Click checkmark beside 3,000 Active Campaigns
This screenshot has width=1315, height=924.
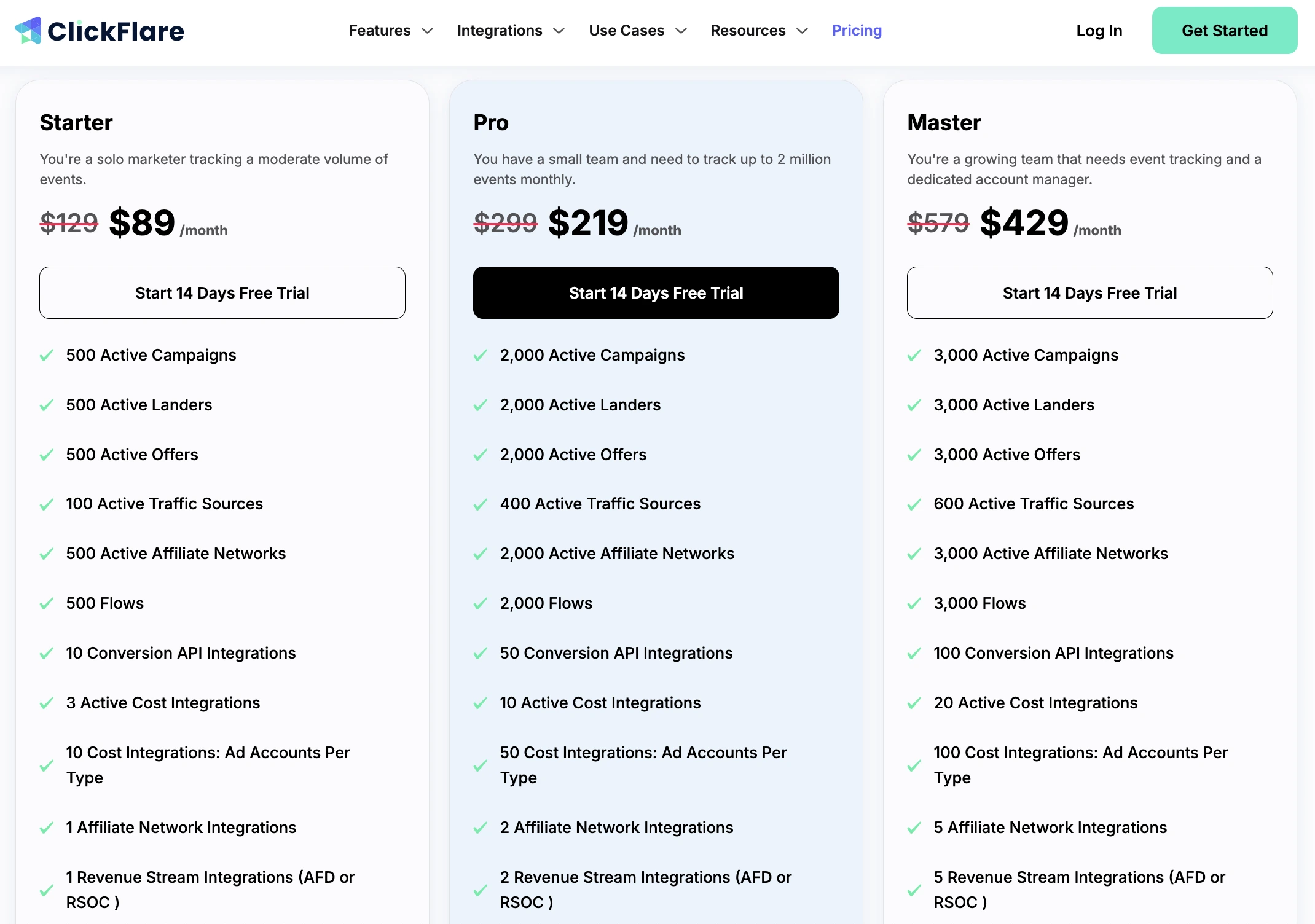coord(914,356)
